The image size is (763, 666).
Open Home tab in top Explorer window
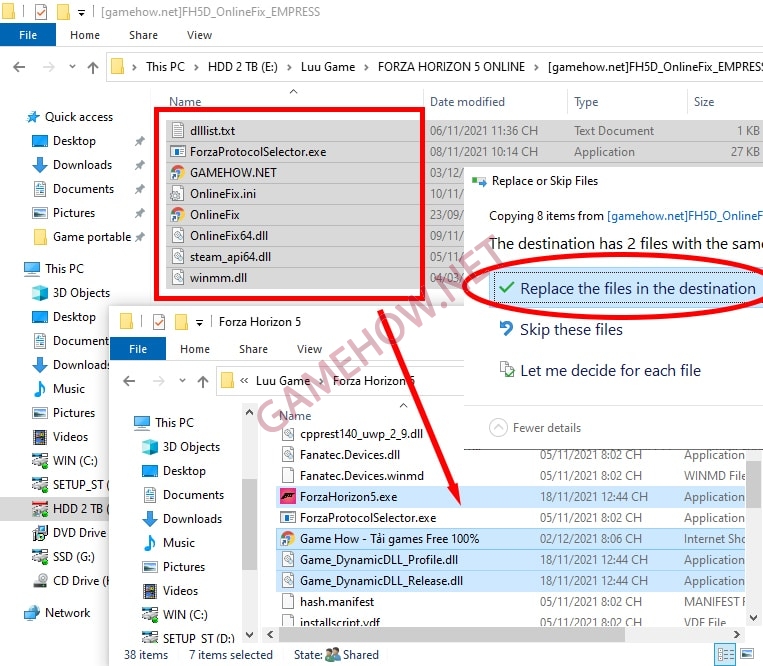click(x=85, y=35)
